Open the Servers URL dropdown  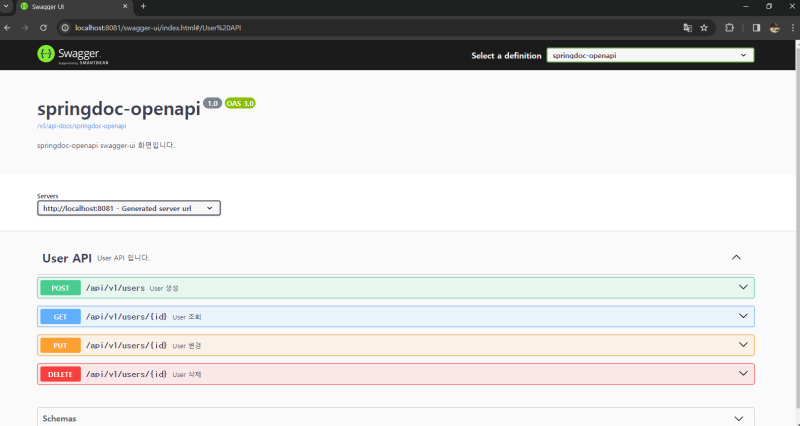[x=129, y=208]
